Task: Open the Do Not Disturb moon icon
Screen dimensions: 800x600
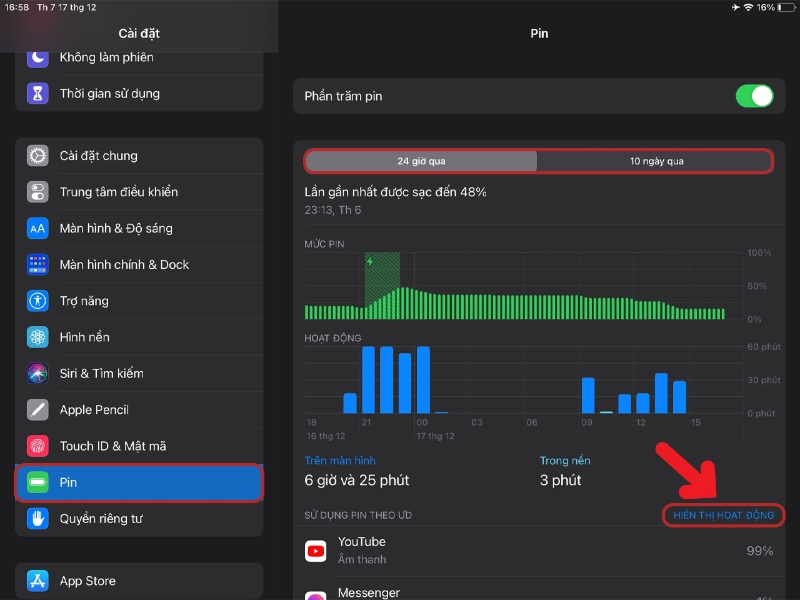Action: point(38,58)
